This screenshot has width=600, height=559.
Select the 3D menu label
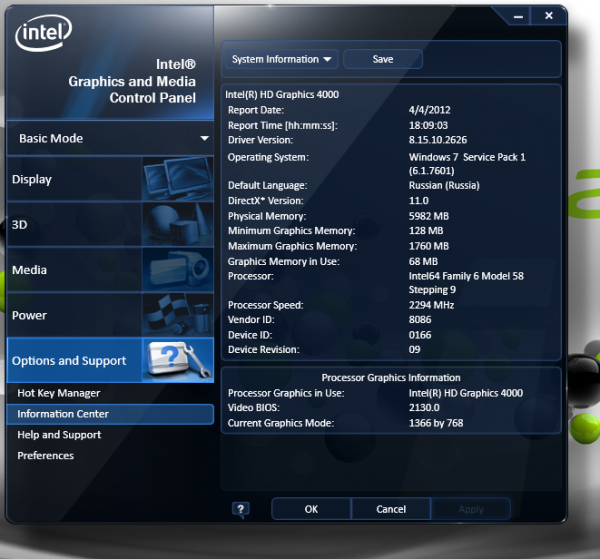point(20,225)
